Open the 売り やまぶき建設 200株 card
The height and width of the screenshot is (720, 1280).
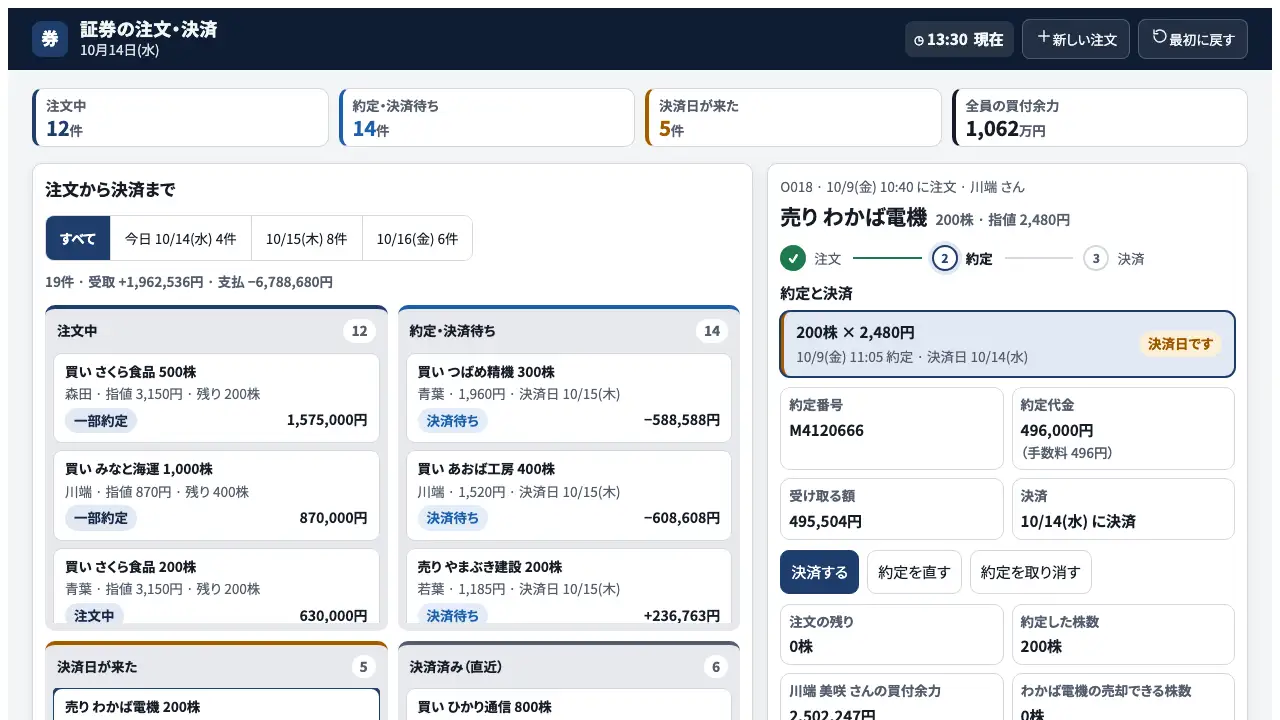pyautogui.click(x=569, y=589)
